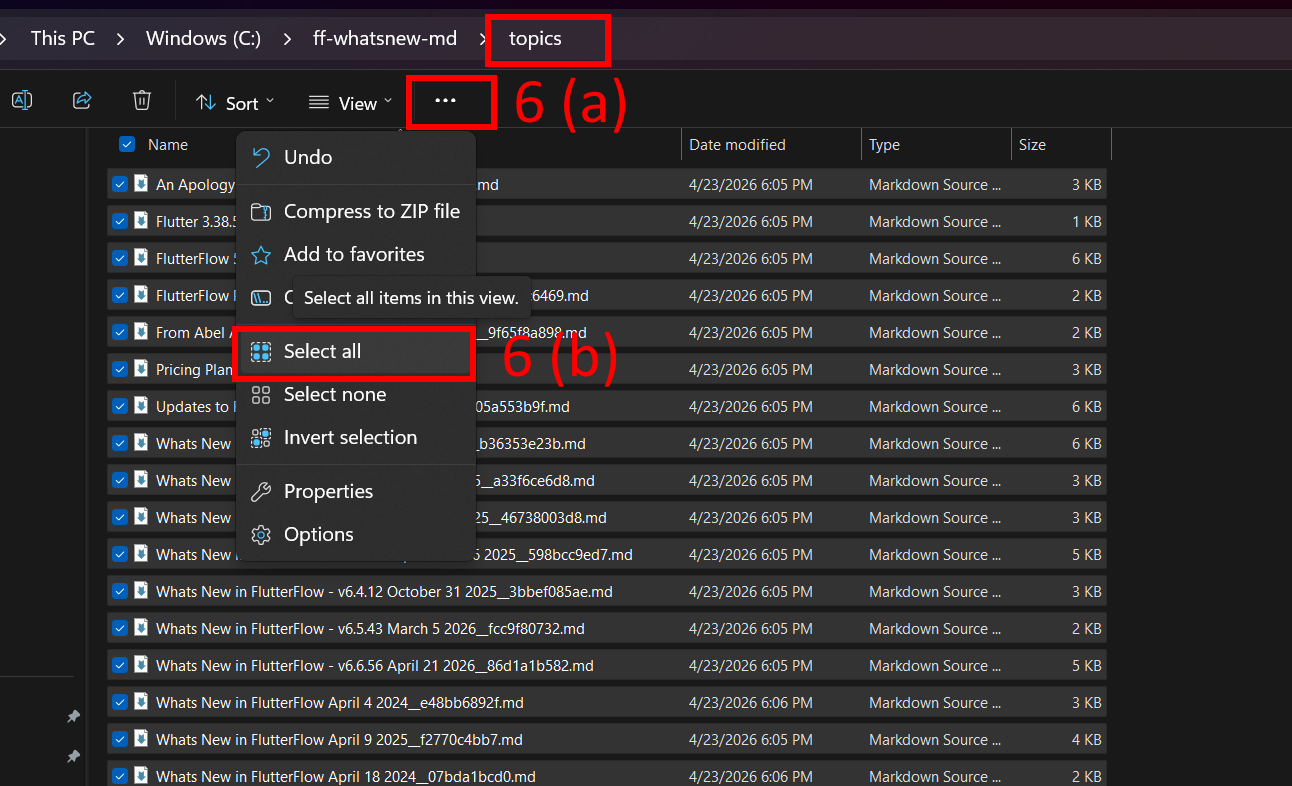Uncheck the From Abel file checkbox
This screenshot has height=786, width=1292.
point(120,332)
